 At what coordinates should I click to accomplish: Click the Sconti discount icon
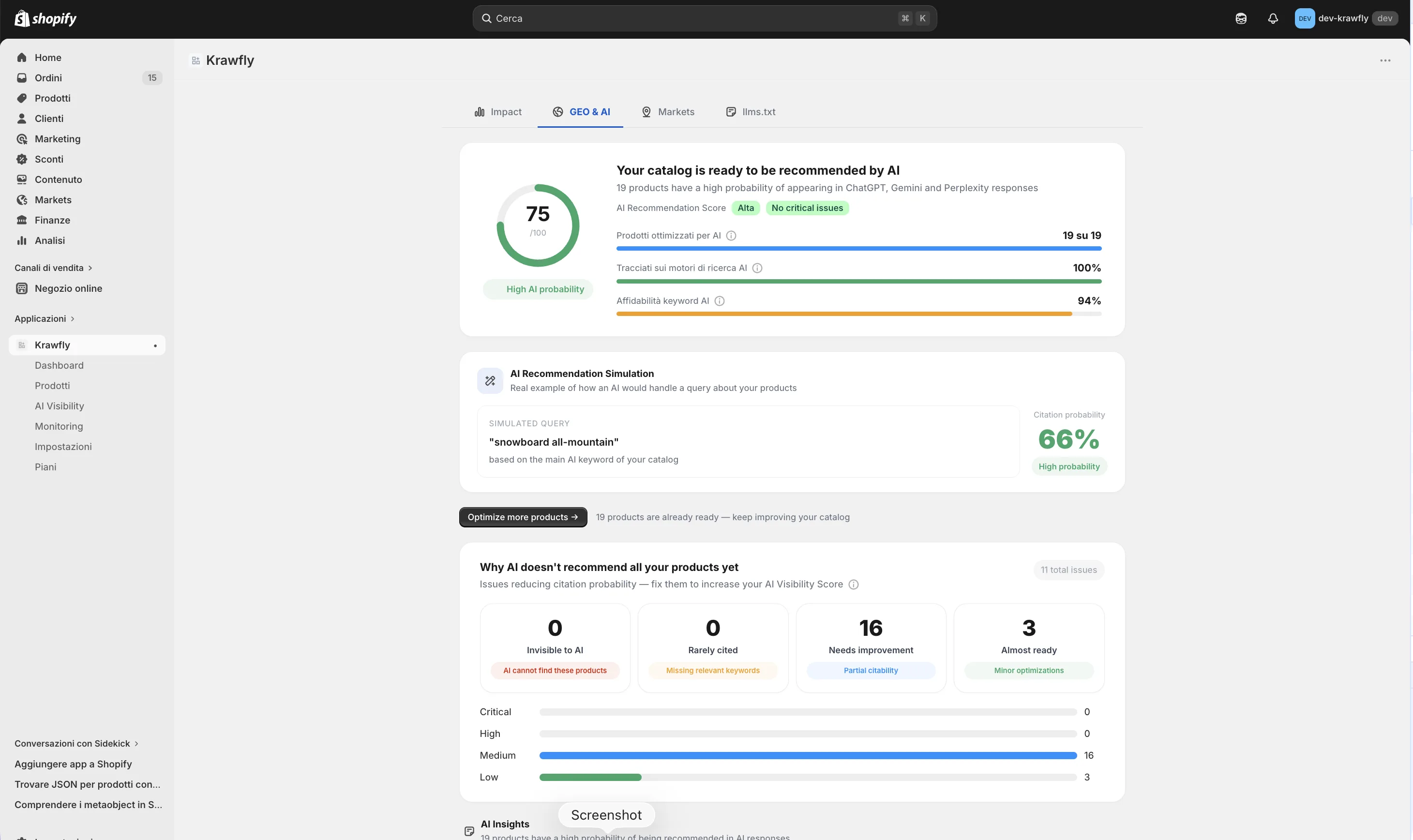point(21,160)
